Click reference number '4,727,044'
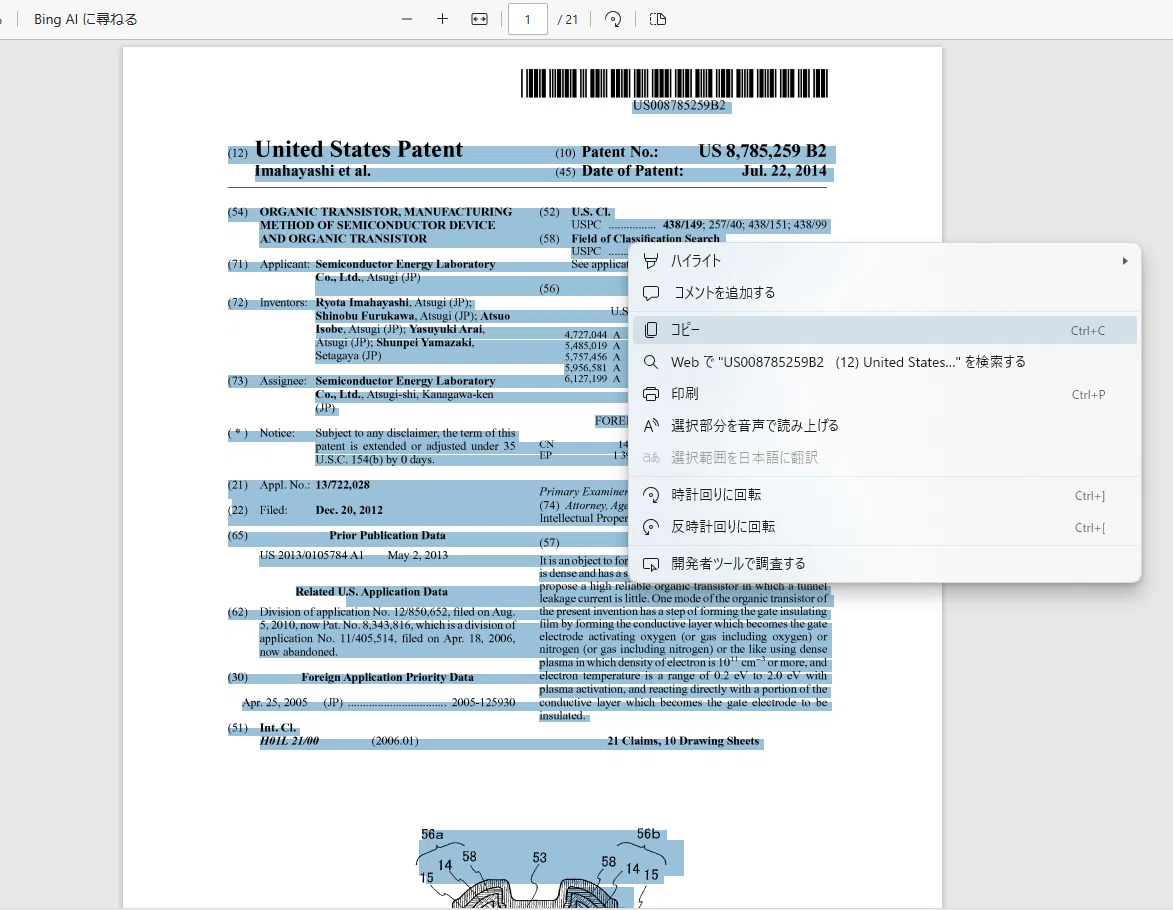Image resolution: width=1173 pixels, height=910 pixels. 586,335
